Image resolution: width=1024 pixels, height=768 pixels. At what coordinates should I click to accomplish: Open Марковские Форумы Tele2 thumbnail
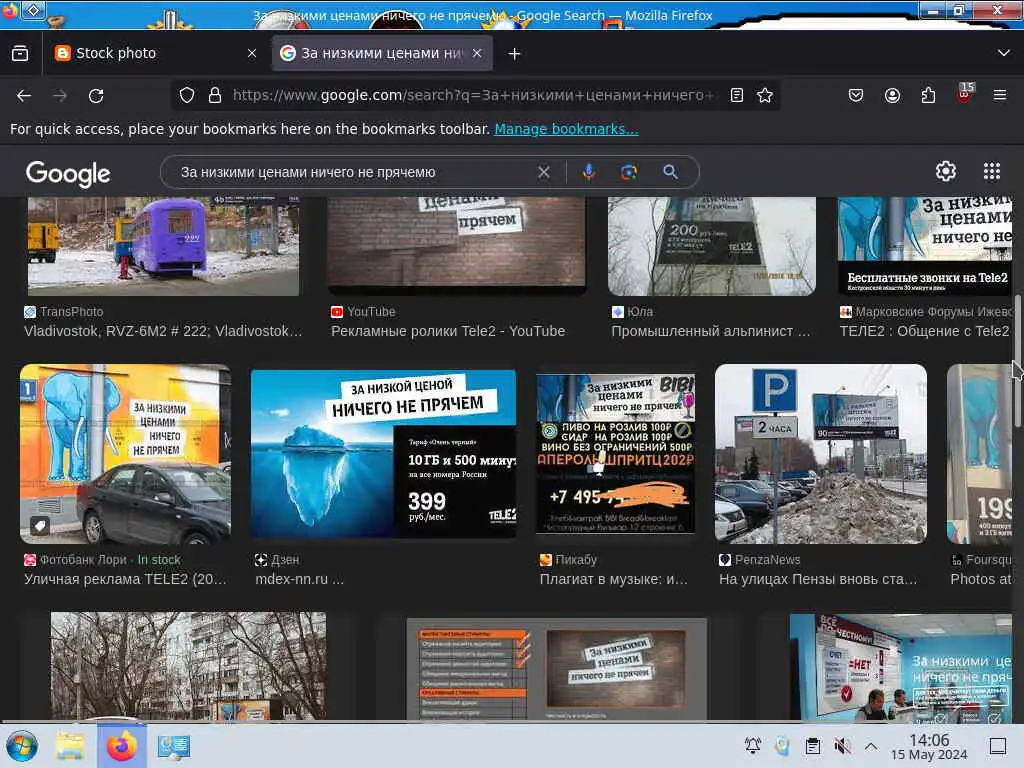click(925, 246)
